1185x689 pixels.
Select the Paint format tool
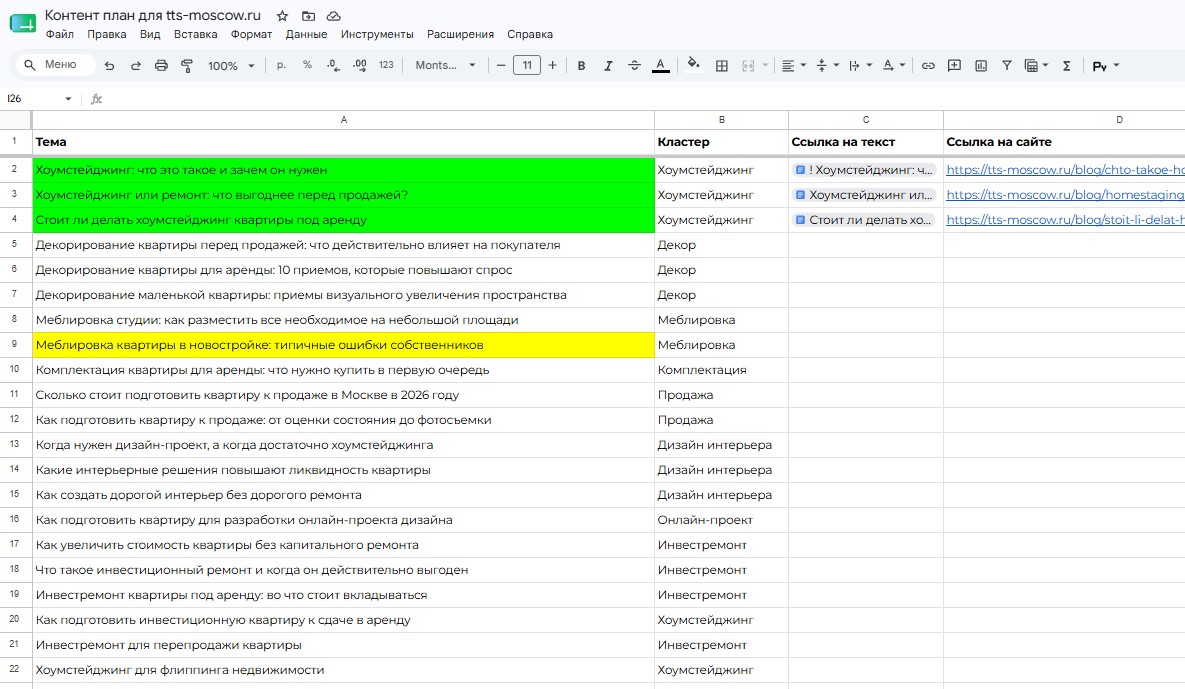[187, 66]
